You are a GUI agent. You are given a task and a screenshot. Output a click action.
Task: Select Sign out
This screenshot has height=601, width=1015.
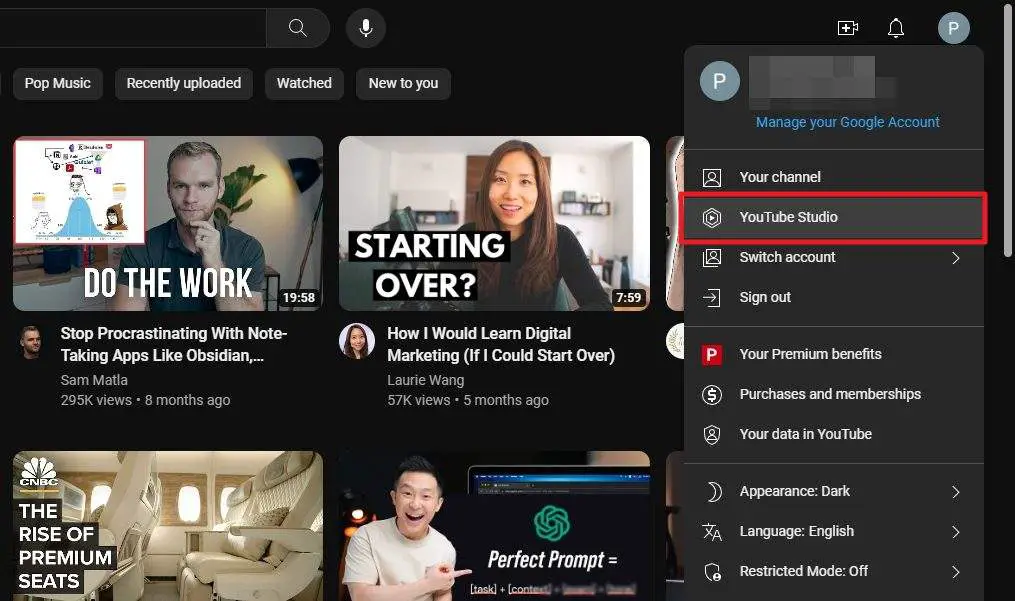coord(834,297)
